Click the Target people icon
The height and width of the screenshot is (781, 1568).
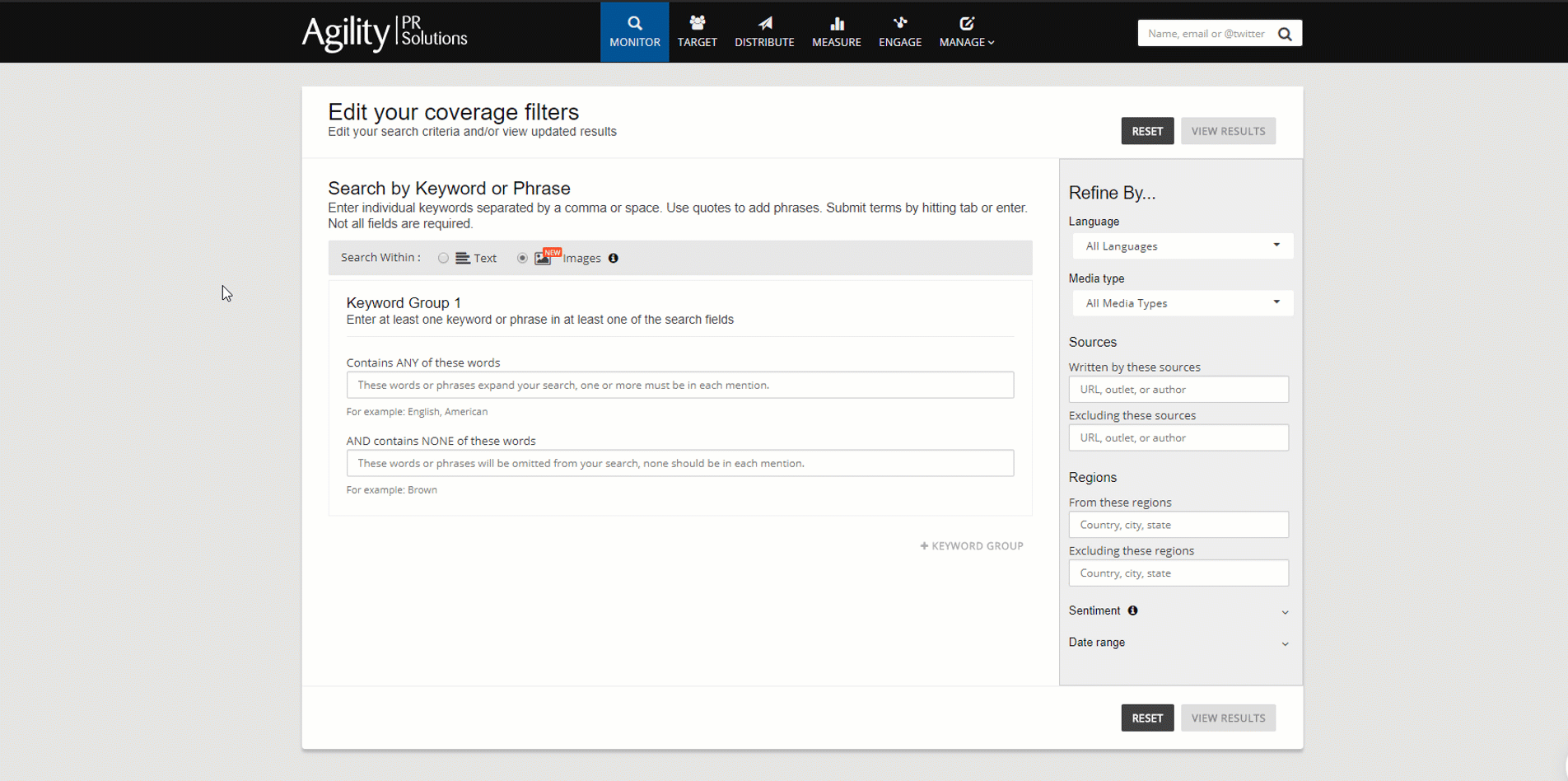tap(697, 23)
